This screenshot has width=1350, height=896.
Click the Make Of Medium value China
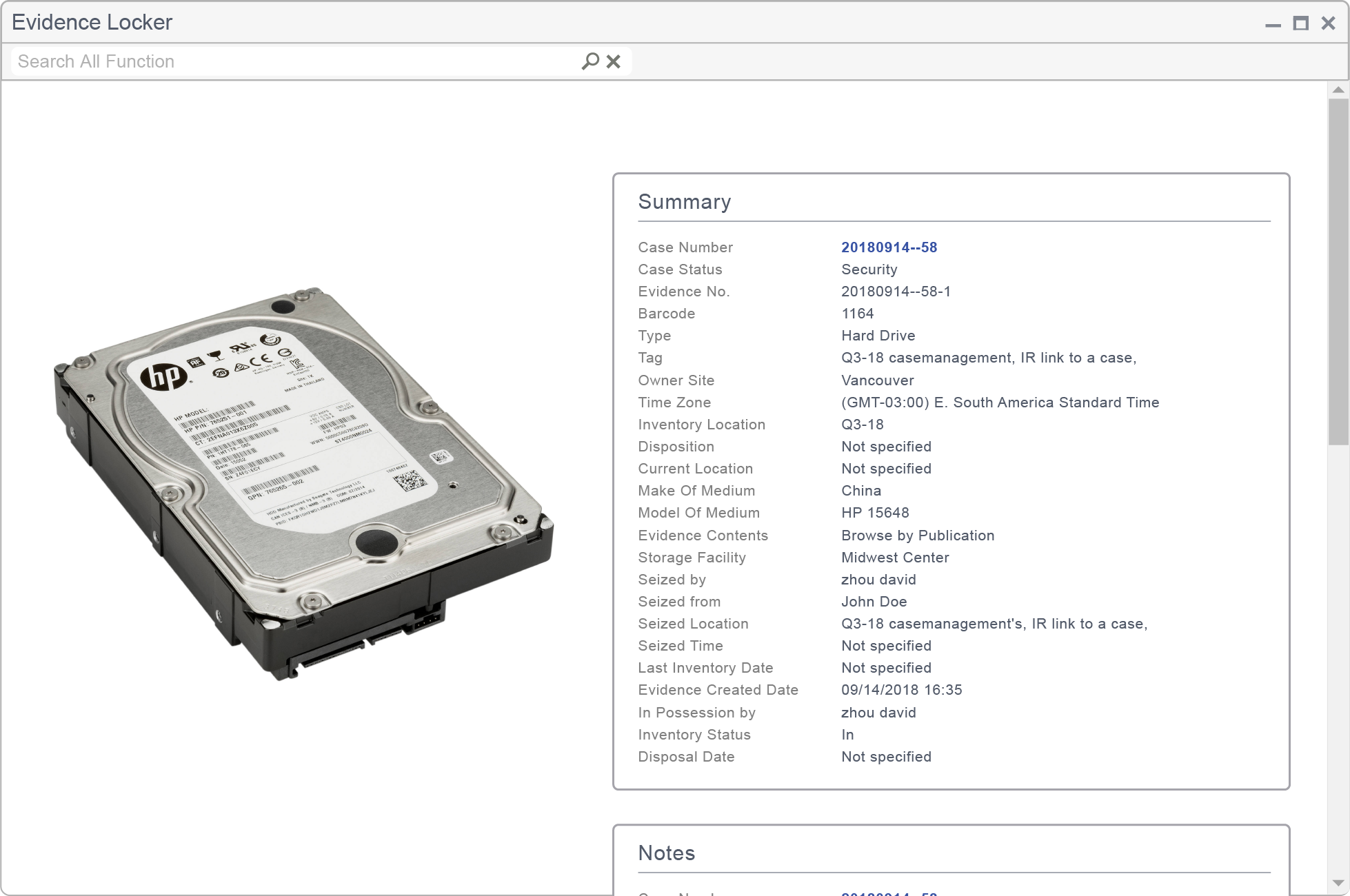click(x=860, y=491)
